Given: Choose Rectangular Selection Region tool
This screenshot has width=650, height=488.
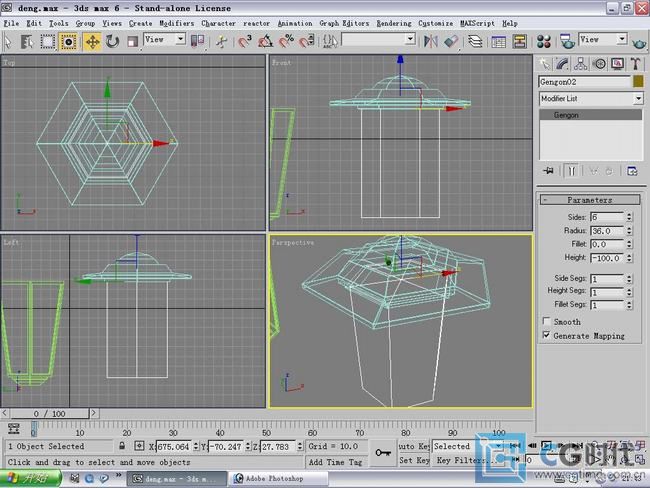Looking at the screenshot, I should (47, 41).
